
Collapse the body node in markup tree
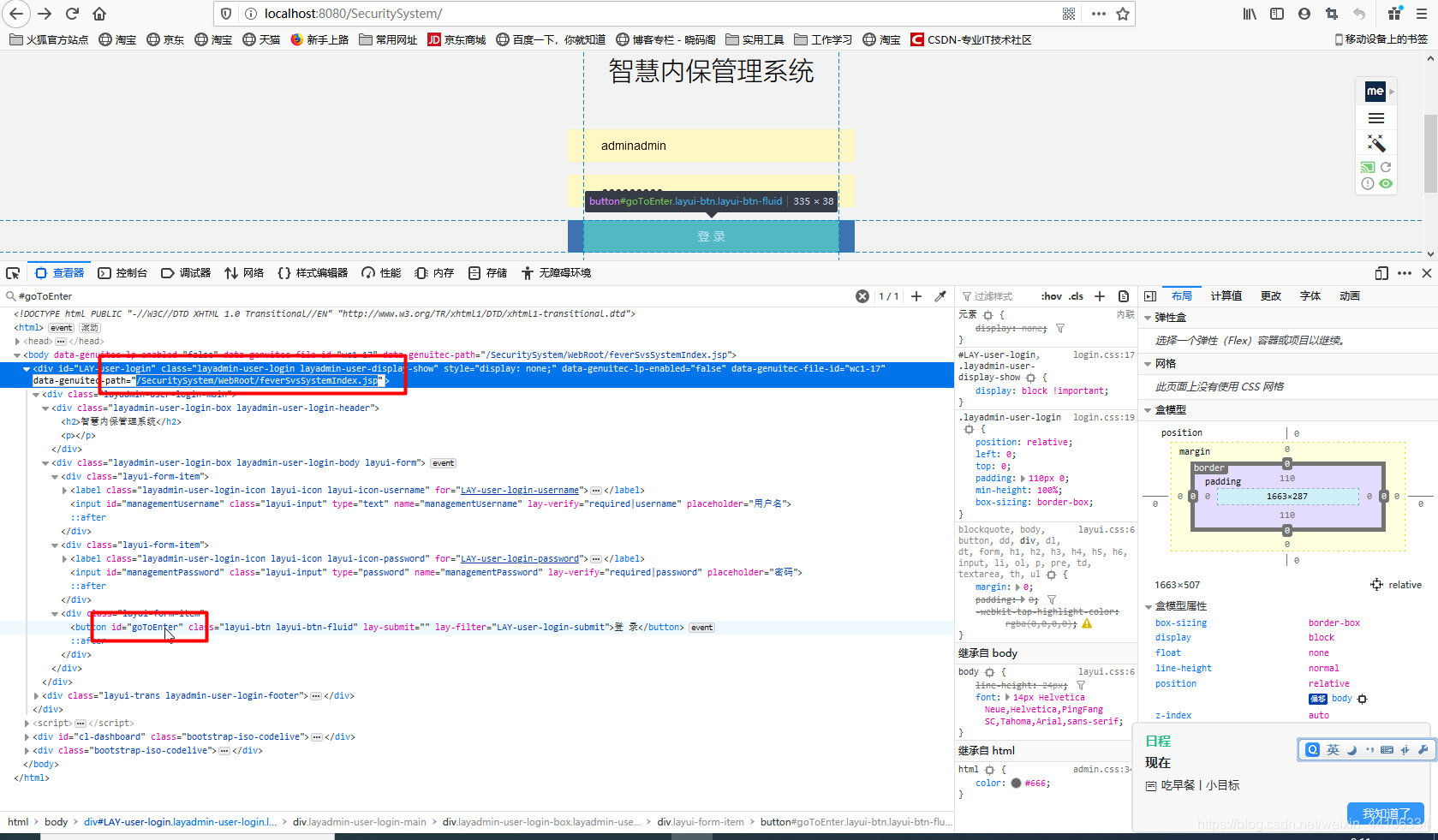(x=17, y=354)
